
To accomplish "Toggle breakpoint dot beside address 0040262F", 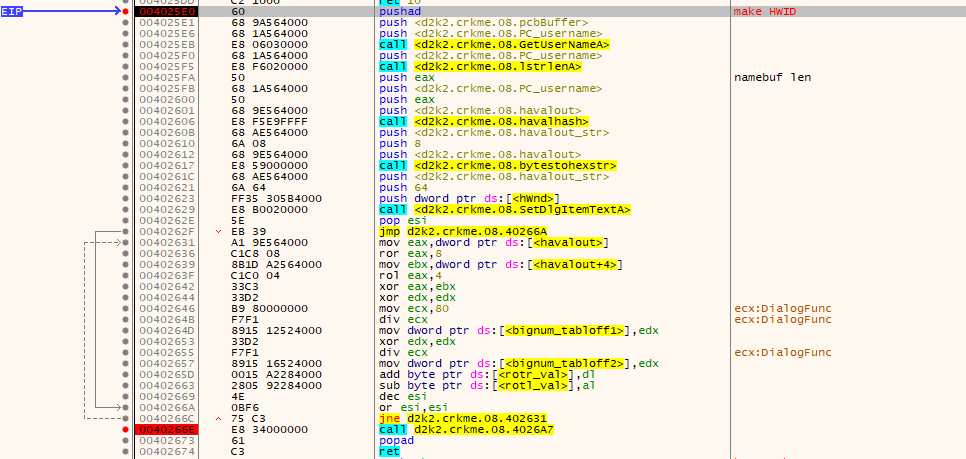I will (x=126, y=232).
